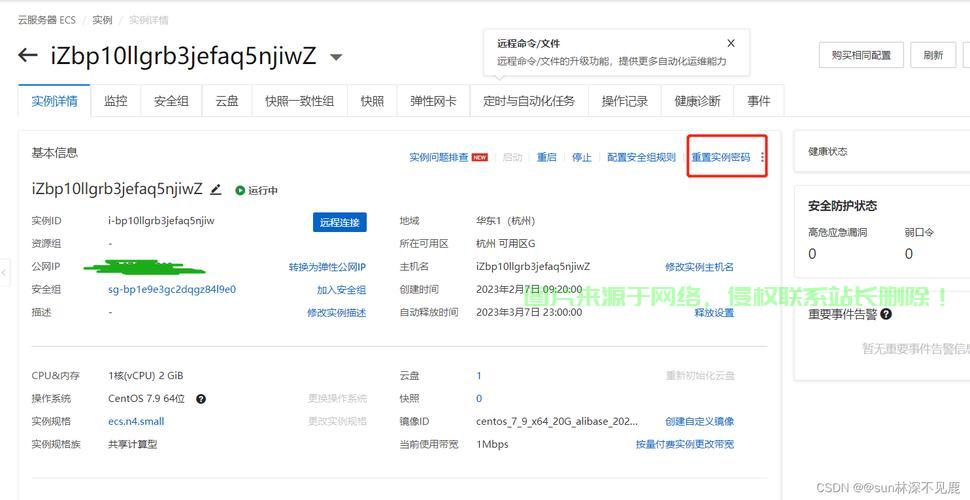Click the creation time 2023年2月7日 09:20:00
The image size is (970, 500).
pos(529,290)
